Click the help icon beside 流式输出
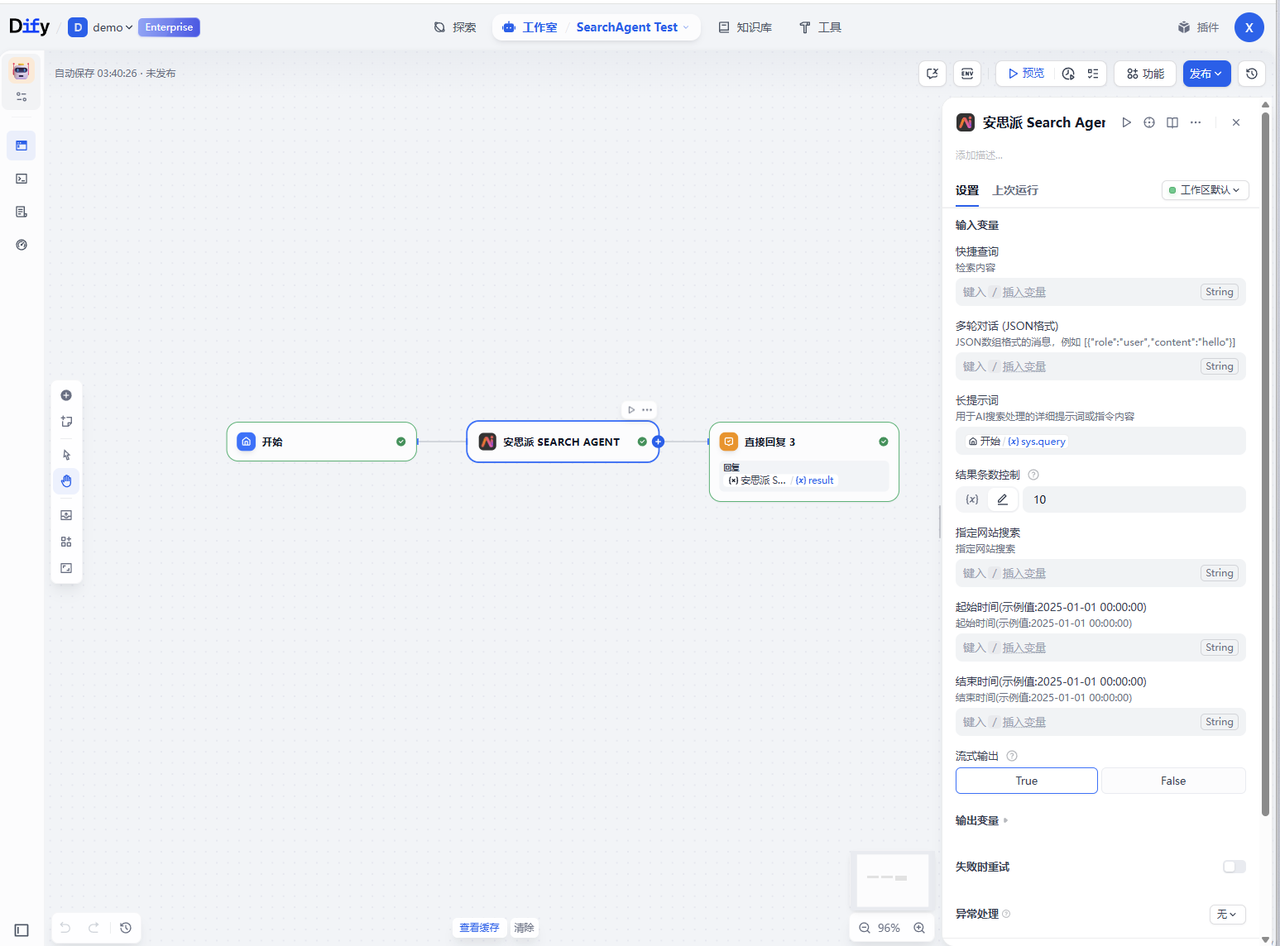This screenshot has width=1280, height=946. [1012, 756]
